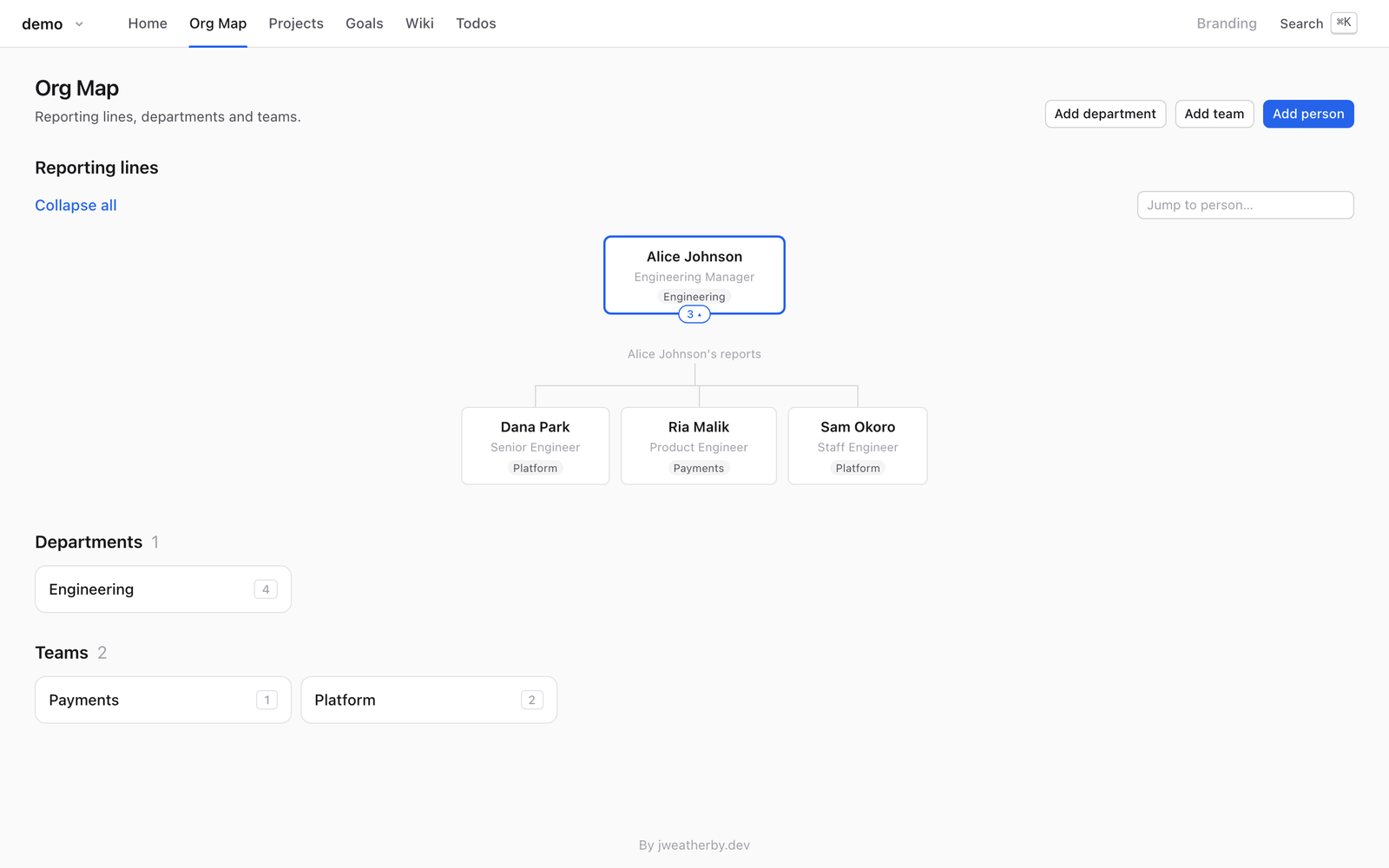Click the Reporting lines heading
Viewport: 1389px width, 868px height.
point(96,168)
